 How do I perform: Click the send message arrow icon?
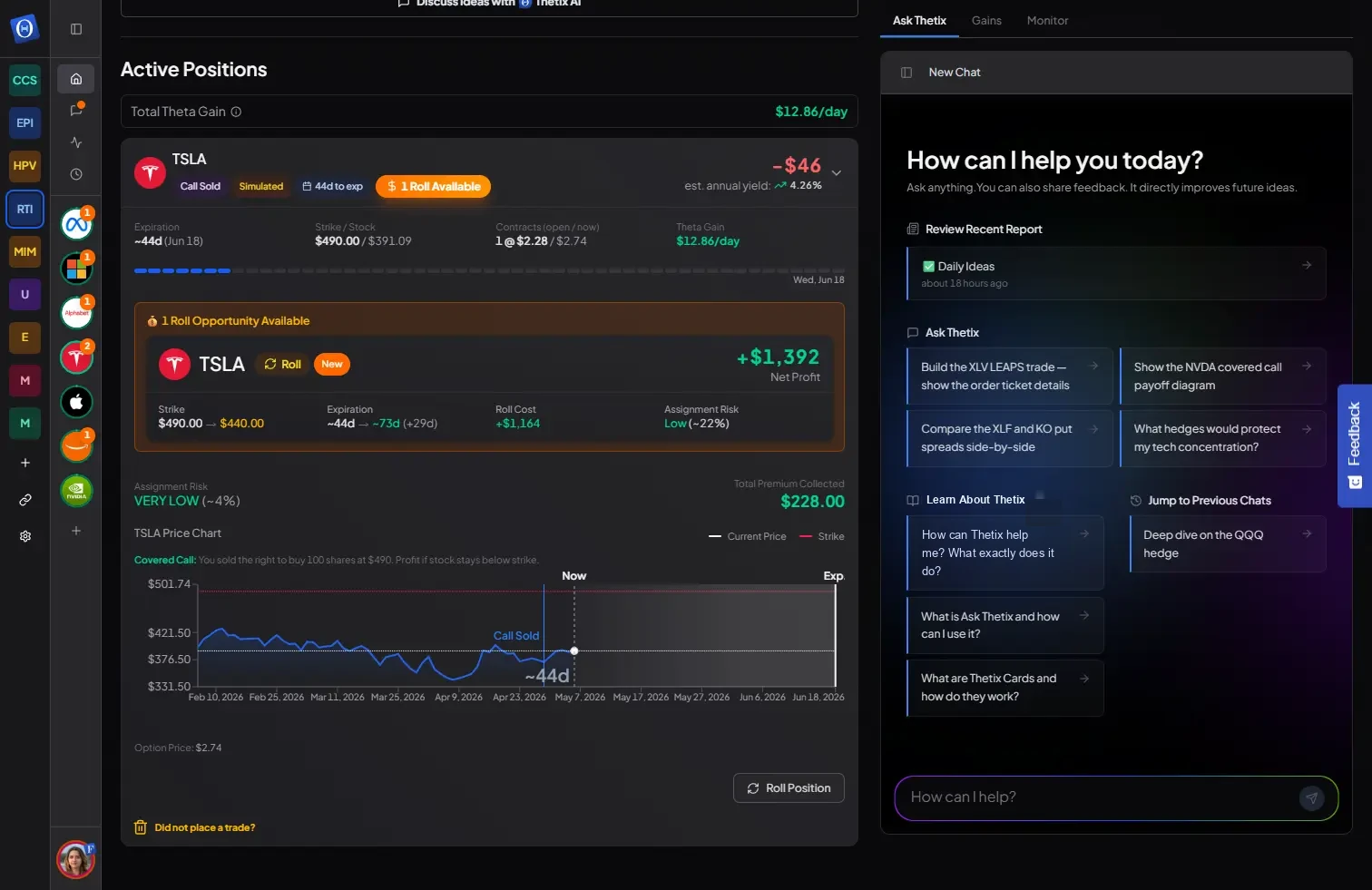1311,798
